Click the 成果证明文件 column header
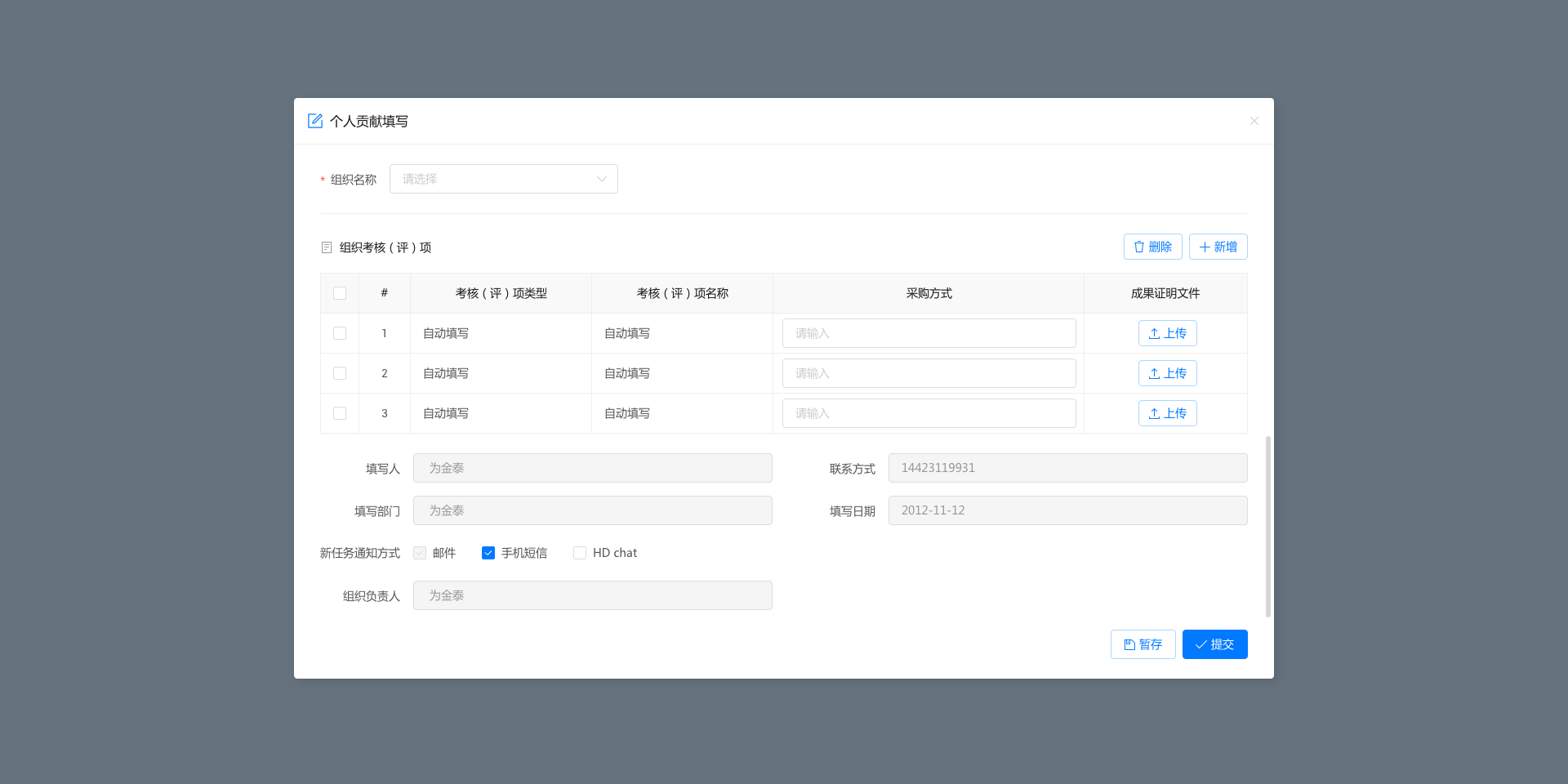Image resolution: width=1568 pixels, height=784 pixels. tap(1165, 293)
